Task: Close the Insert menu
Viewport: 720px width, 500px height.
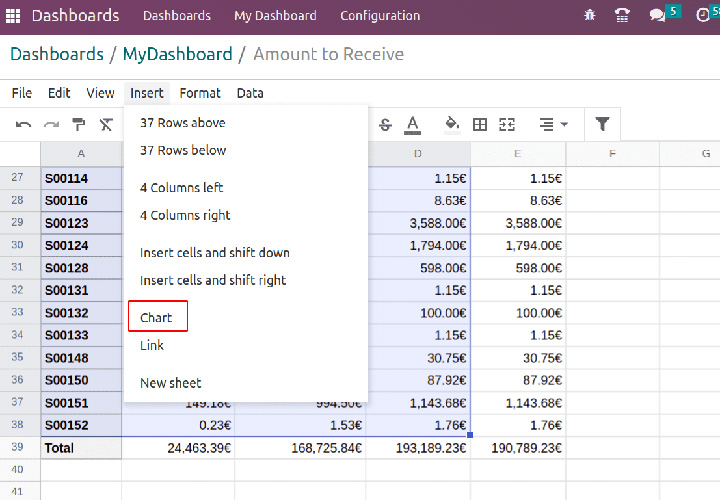Action: point(146,93)
